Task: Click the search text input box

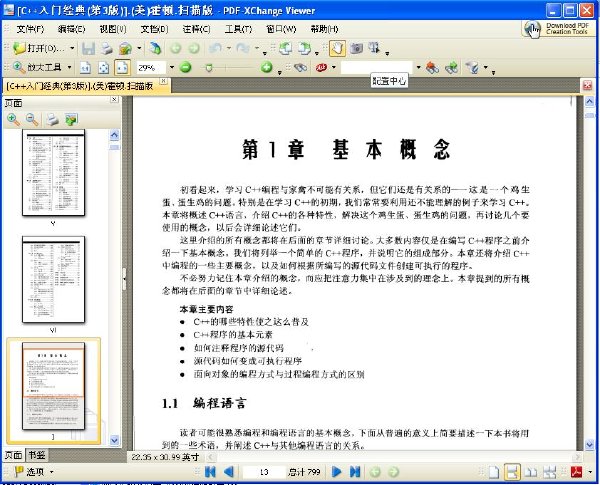Action: tap(377, 67)
